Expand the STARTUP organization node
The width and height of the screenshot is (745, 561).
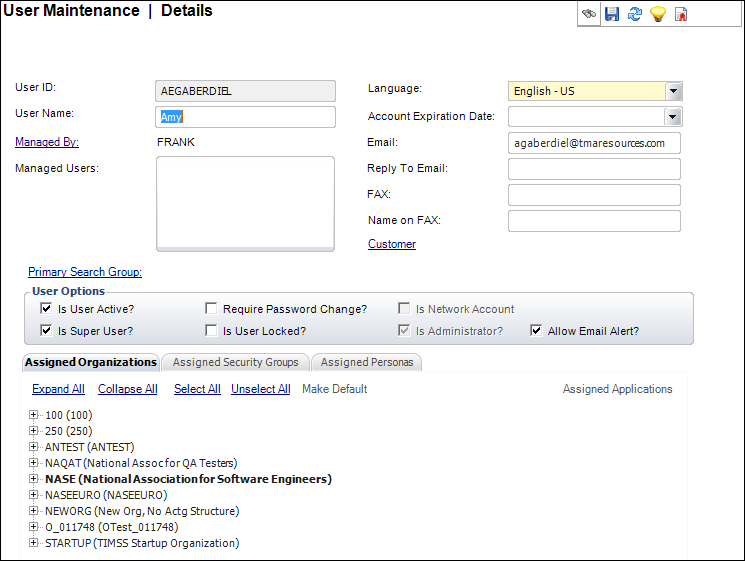[x=34, y=543]
